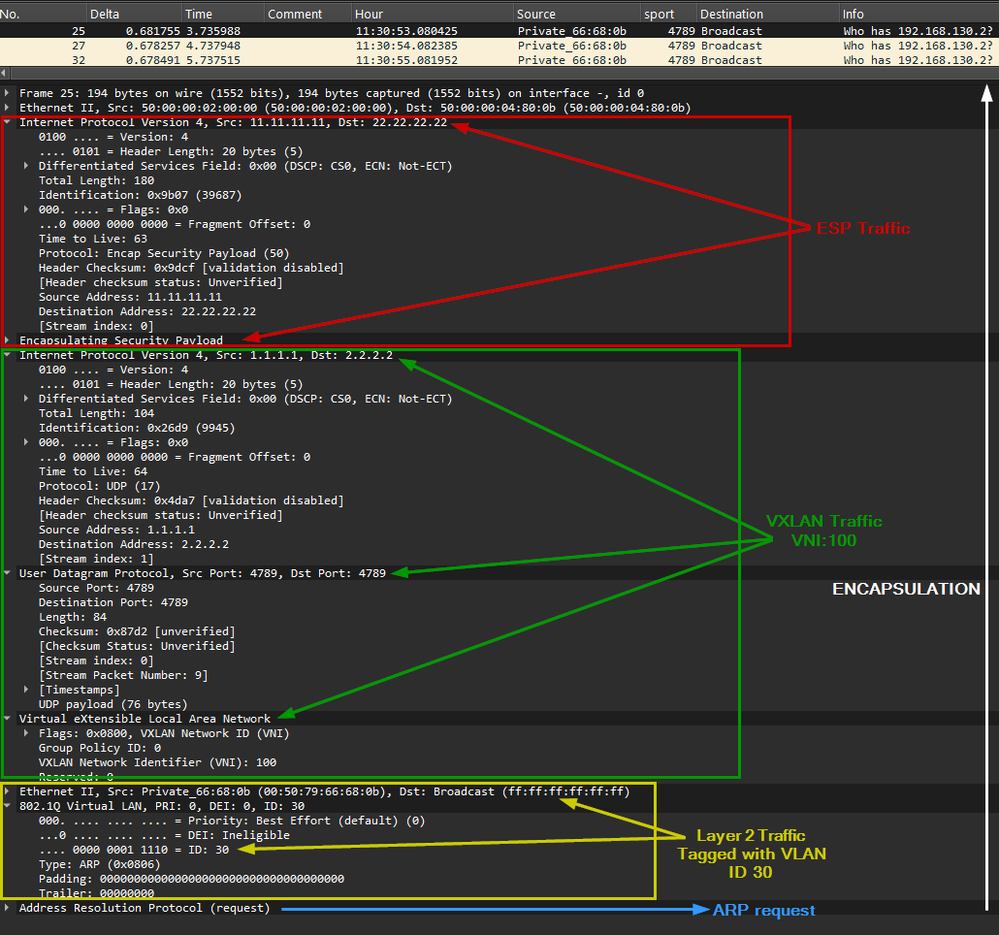999x935 pixels.
Task: Select 'Header Checksum: 0x9dcf' field
Action: [x=191, y=268]
